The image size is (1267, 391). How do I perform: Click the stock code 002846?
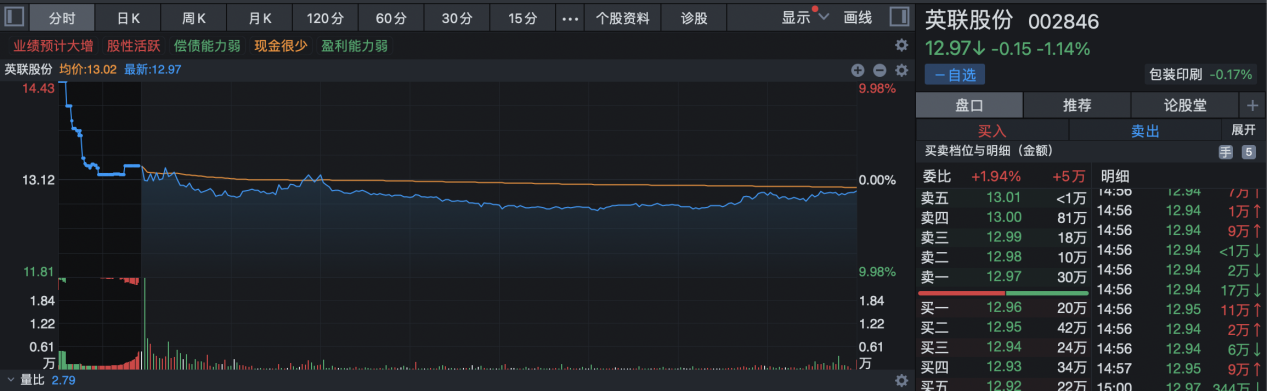pyautogui.click(x=1064, y=21)
